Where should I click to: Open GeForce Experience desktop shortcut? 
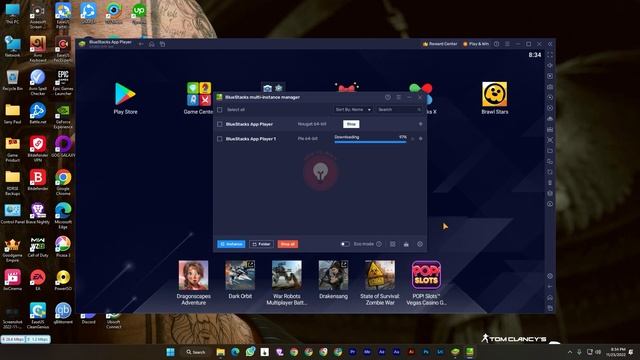(63, 116)
